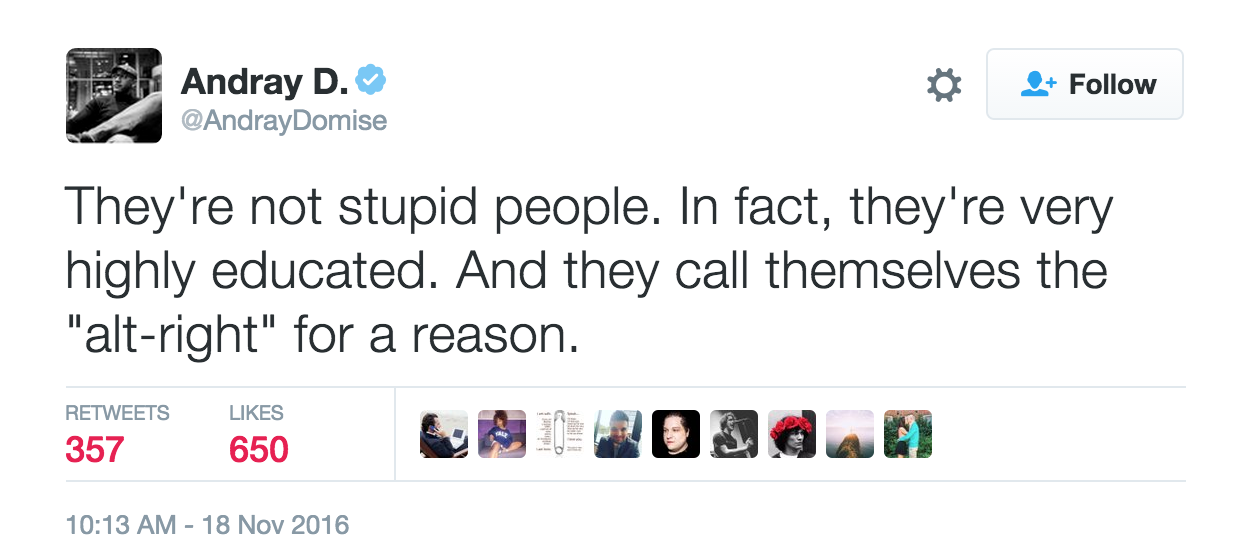Click the Follow button
This screenshot has height=554, width=1254.
tap(1085, 85)
